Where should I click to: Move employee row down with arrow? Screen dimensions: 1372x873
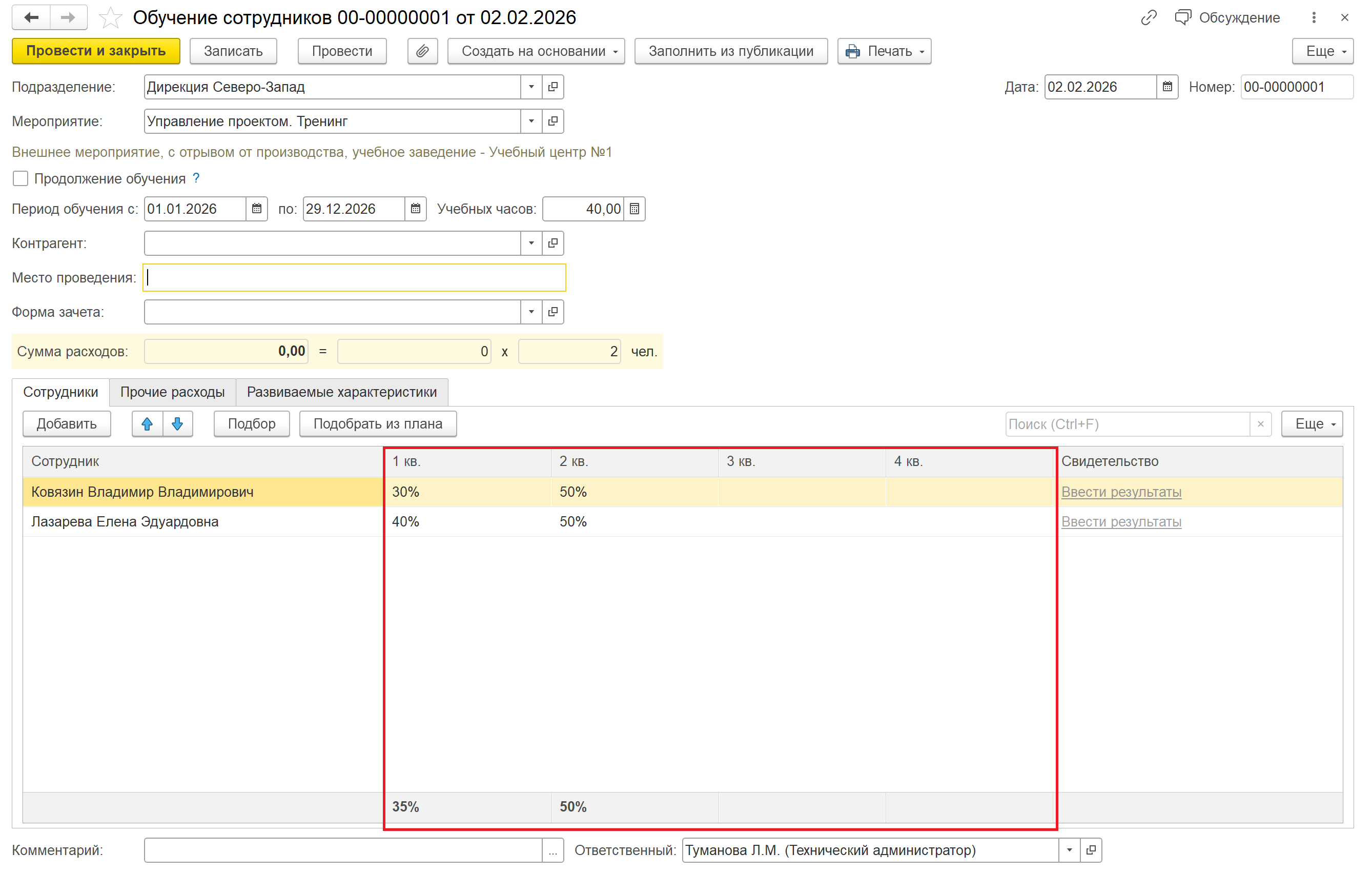pos(177,424)
